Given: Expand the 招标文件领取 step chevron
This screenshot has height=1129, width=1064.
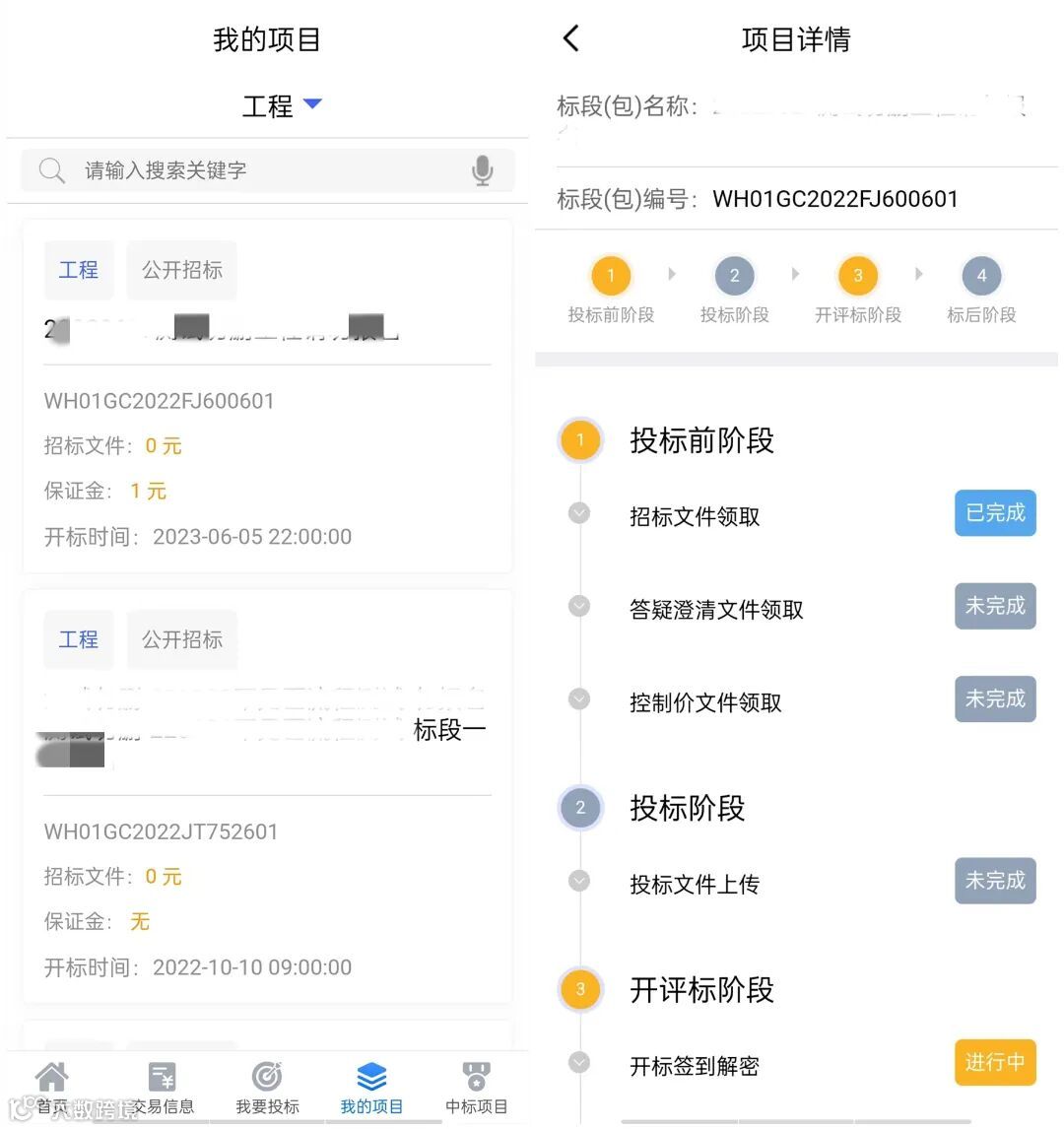Looking at the screenshot, I should [x=579, y=513].
